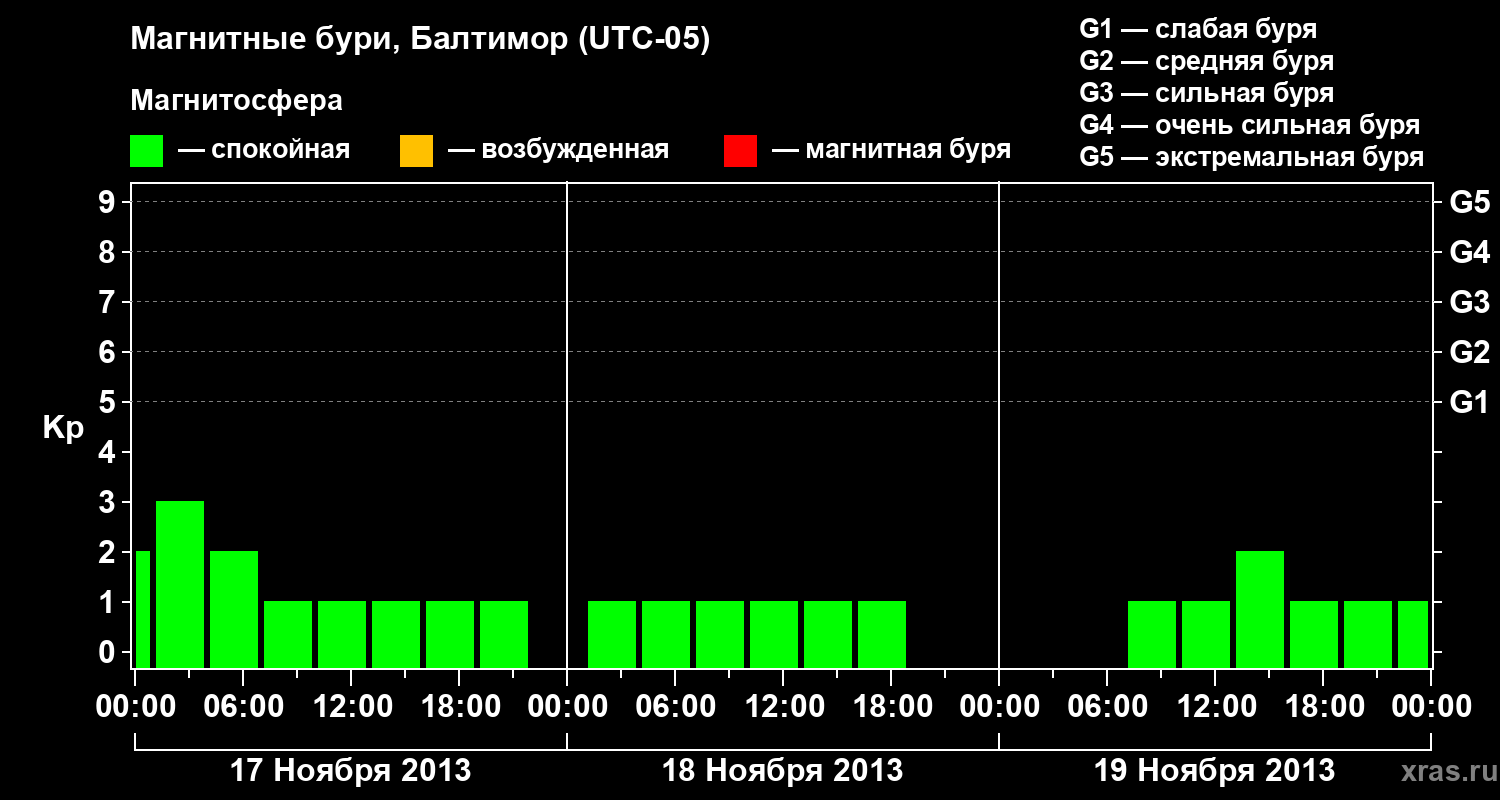Click legend line 'G3 — сильная буря'
Viewport: 1500px width, 800px height.
tap(1207, 93)
